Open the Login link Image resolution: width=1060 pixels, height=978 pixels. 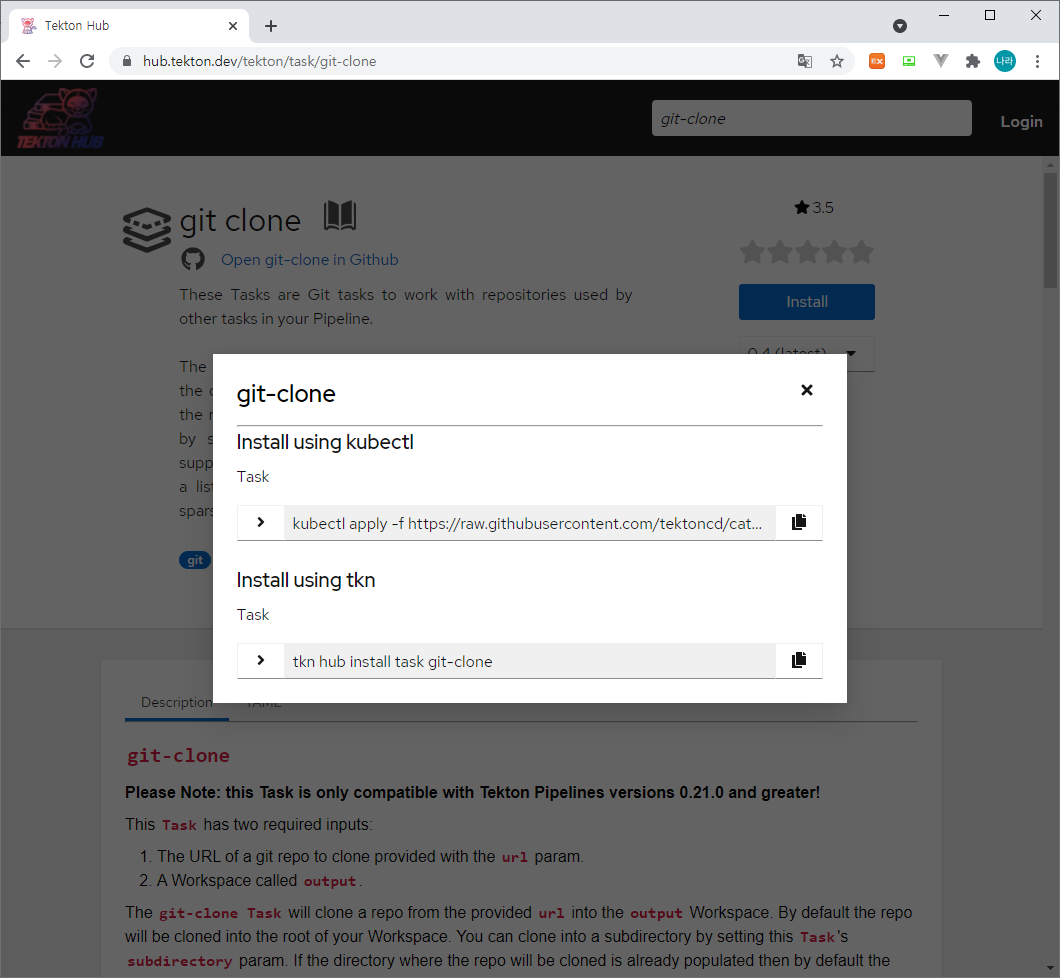point(1021,122)
